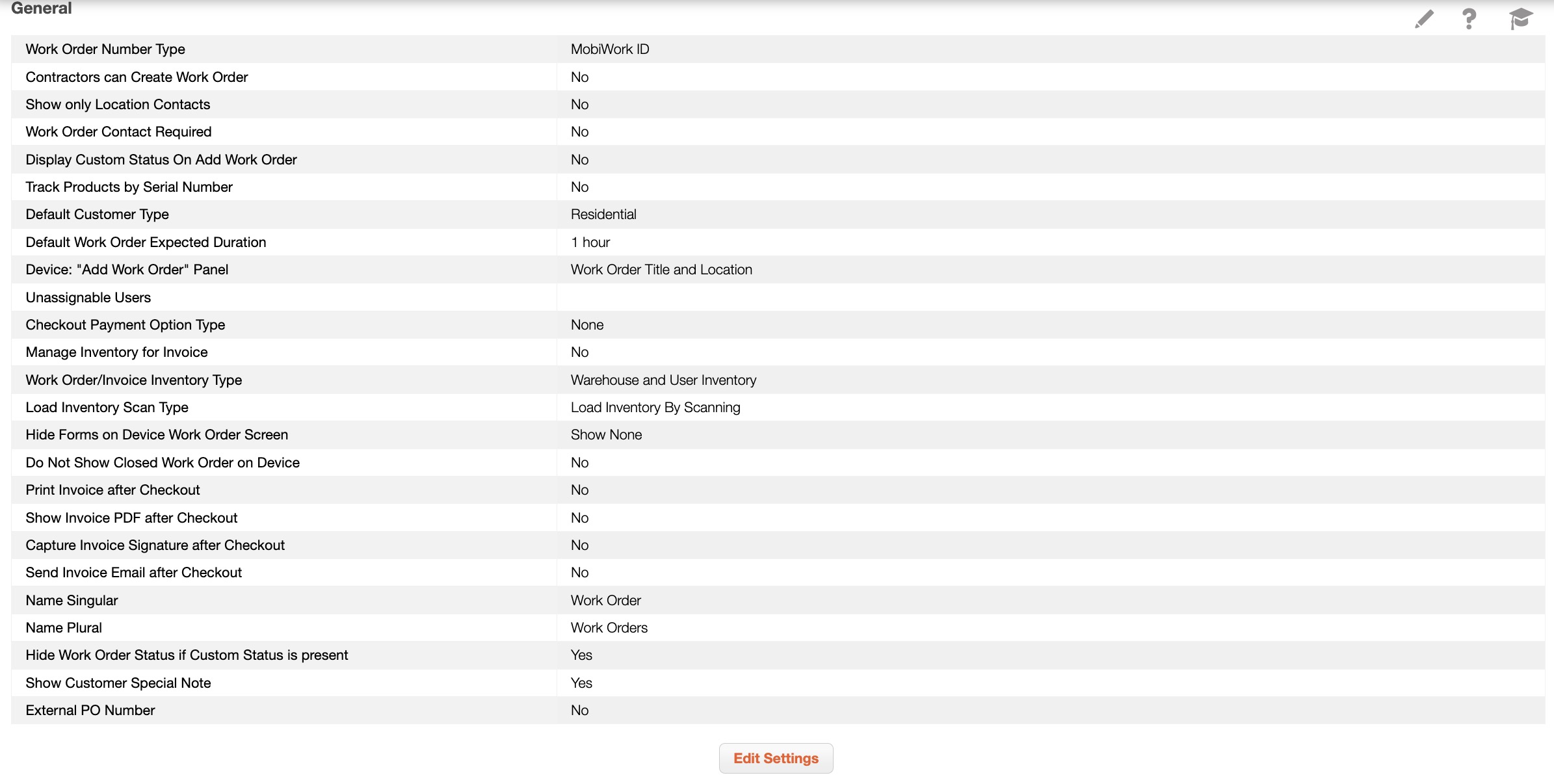Select the Unassignable Users row
Image resolution: width=1554 pixels, height=784 pixels.
88,298
